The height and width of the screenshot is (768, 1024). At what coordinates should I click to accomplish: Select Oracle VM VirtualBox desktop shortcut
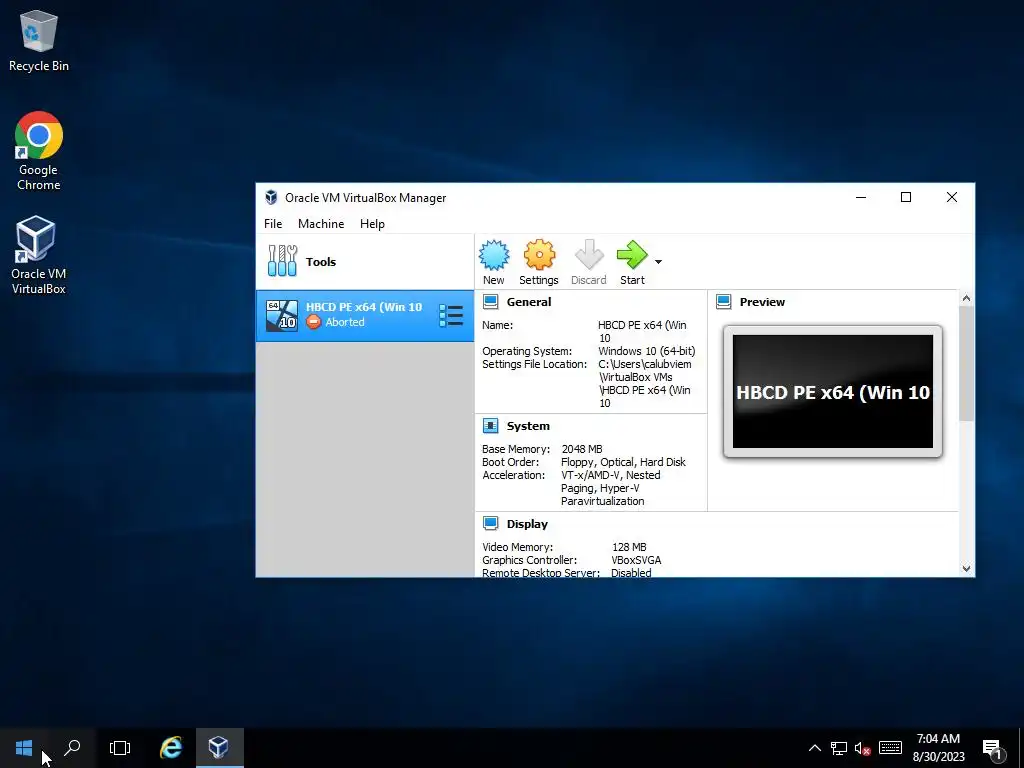point(39,256)
